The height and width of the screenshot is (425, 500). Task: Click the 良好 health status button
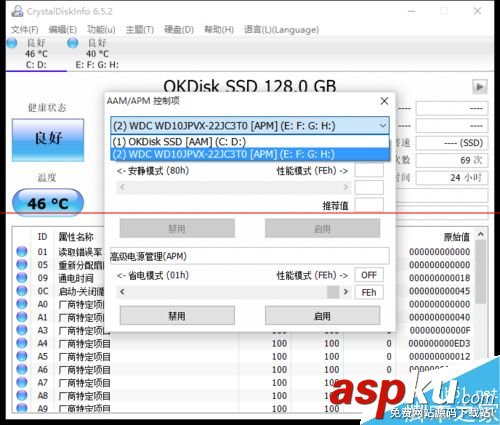(x=48, y=140)
